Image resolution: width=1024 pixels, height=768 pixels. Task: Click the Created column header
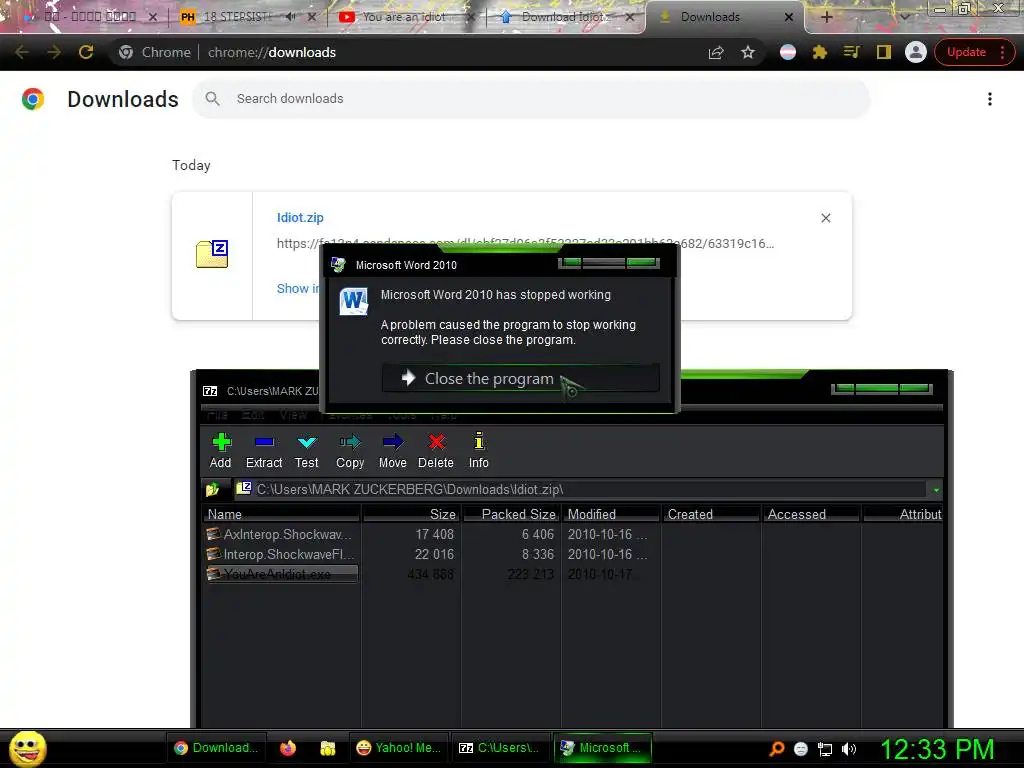click(x=711, y=514)
